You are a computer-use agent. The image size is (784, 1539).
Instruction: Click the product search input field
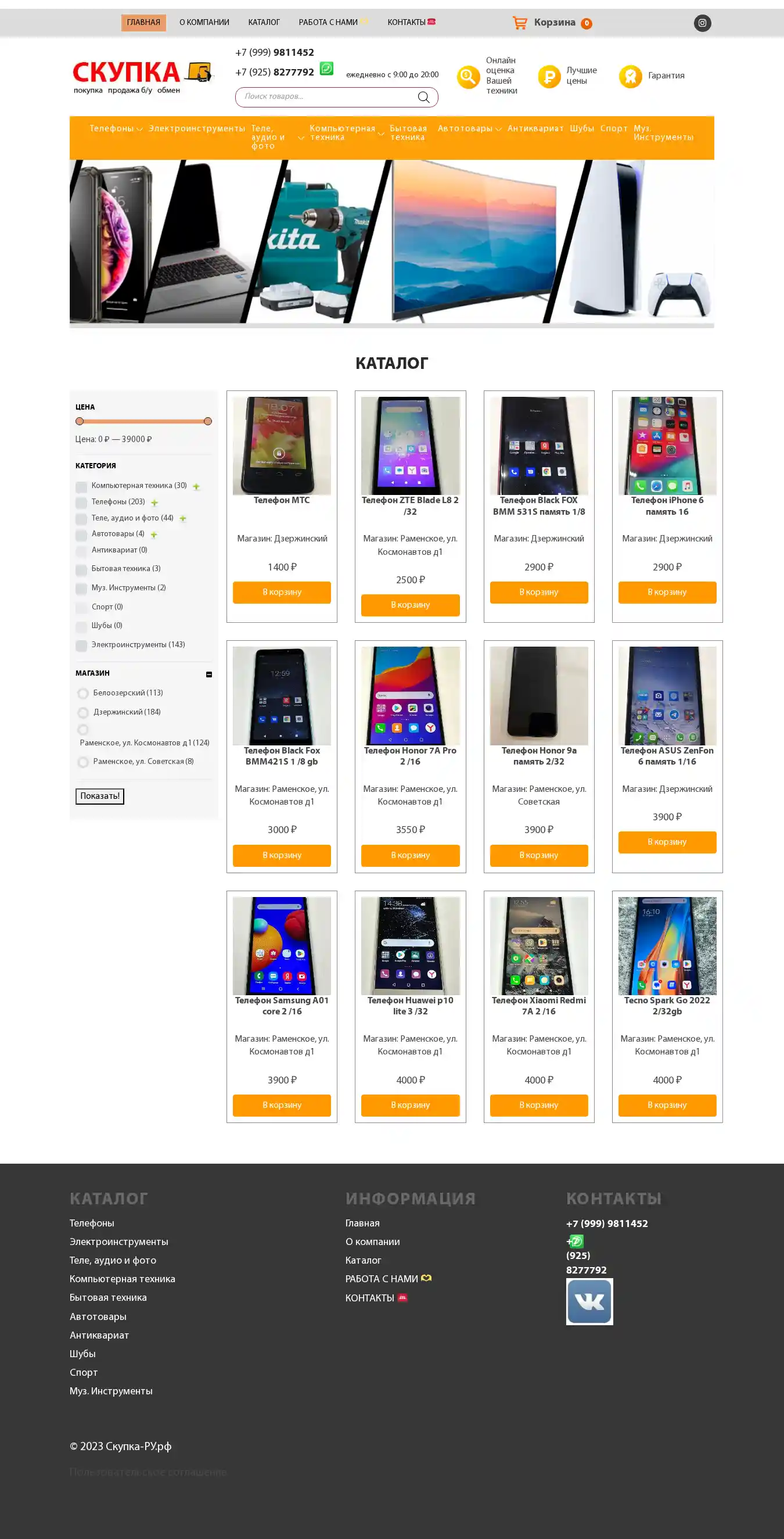pyautogui.click(x=328, y=97)
